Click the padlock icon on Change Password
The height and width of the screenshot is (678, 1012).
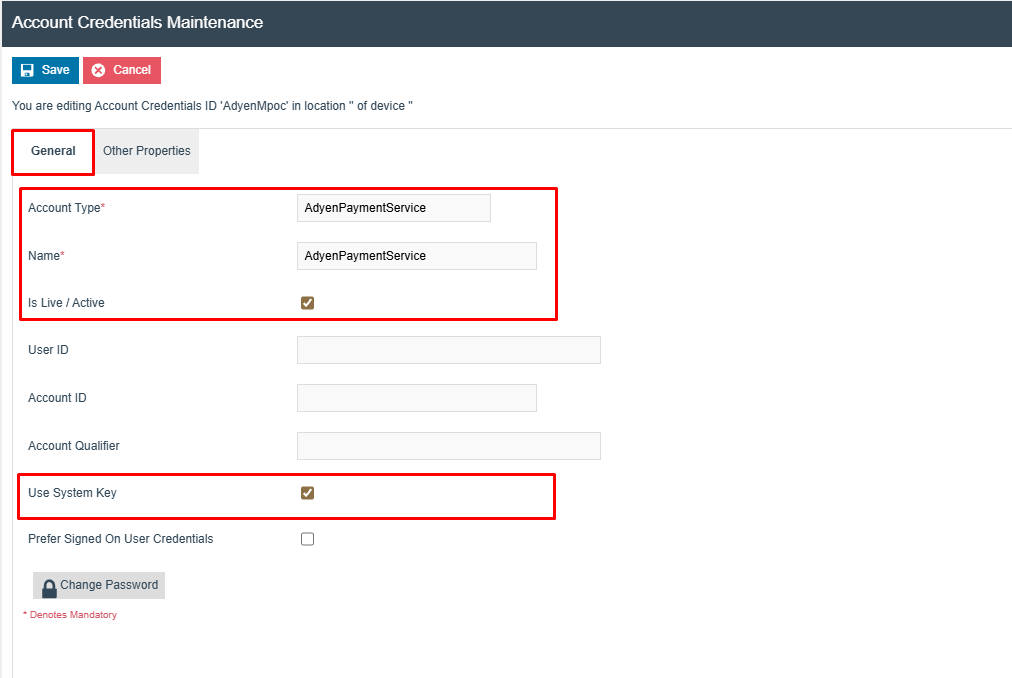click(49, 588)
